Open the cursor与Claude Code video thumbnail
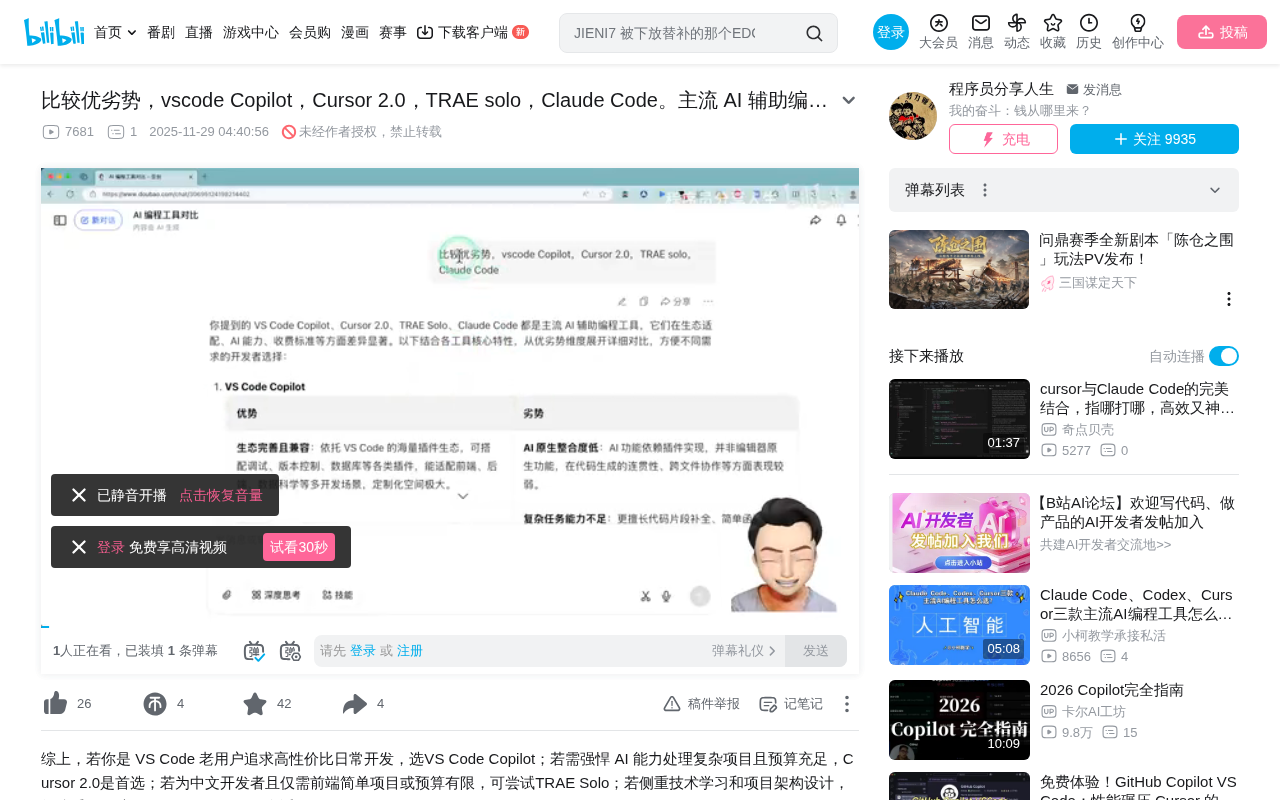 point(959,419)
